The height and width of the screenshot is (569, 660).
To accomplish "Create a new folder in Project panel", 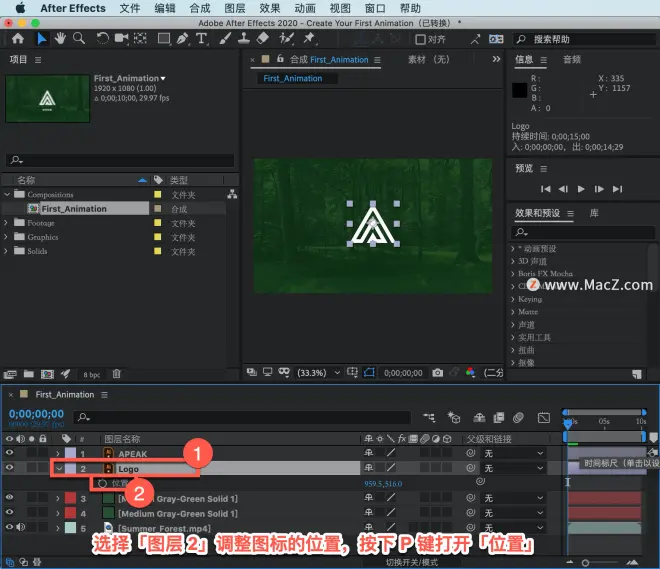I will 29,374.
